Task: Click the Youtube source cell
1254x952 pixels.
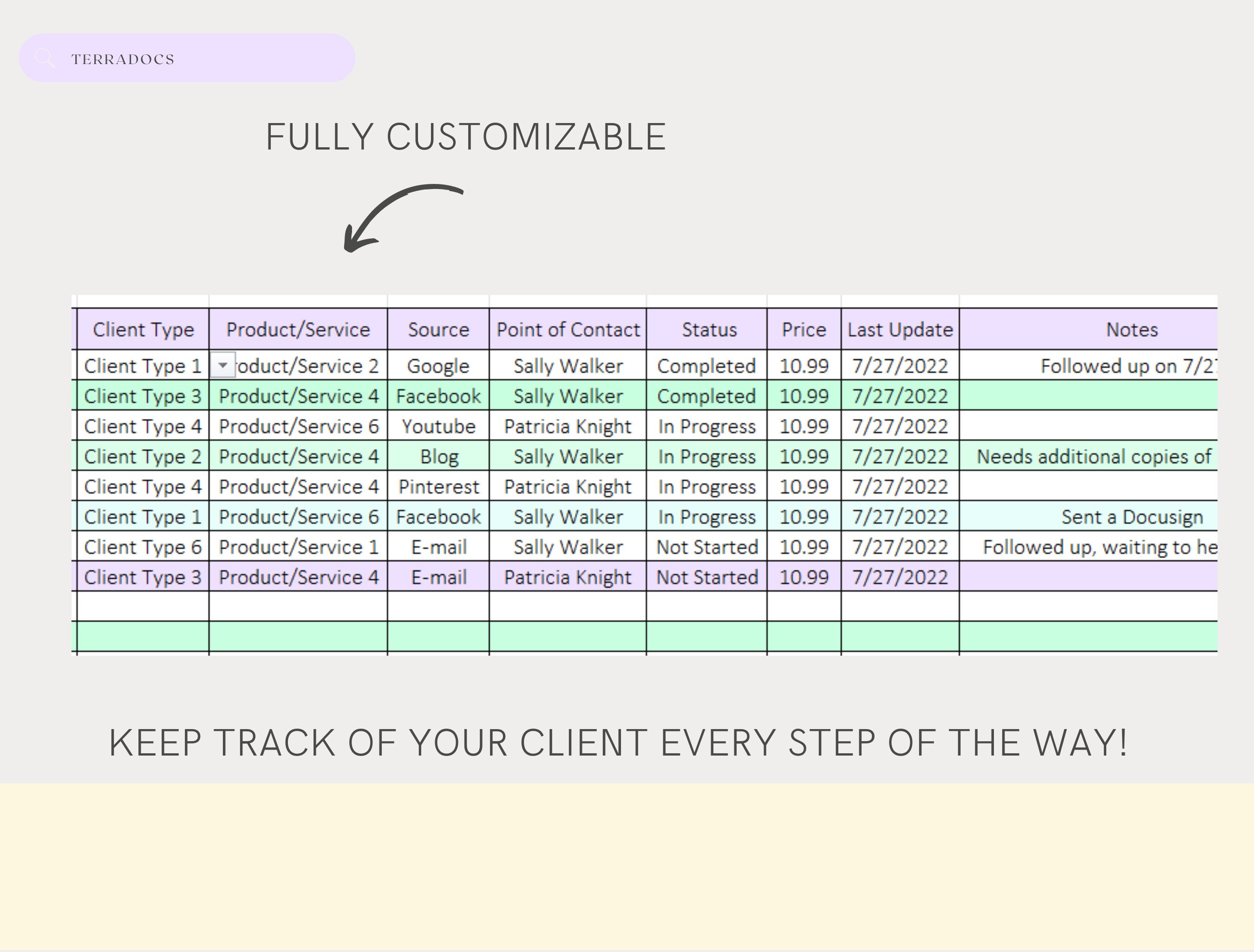Action: pos(438,426)
